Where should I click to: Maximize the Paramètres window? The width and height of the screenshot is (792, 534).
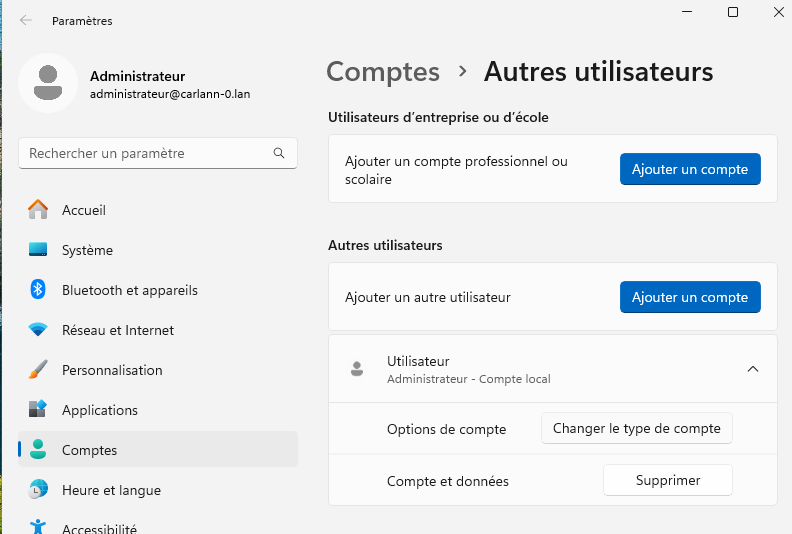click(x=733, y=12)
